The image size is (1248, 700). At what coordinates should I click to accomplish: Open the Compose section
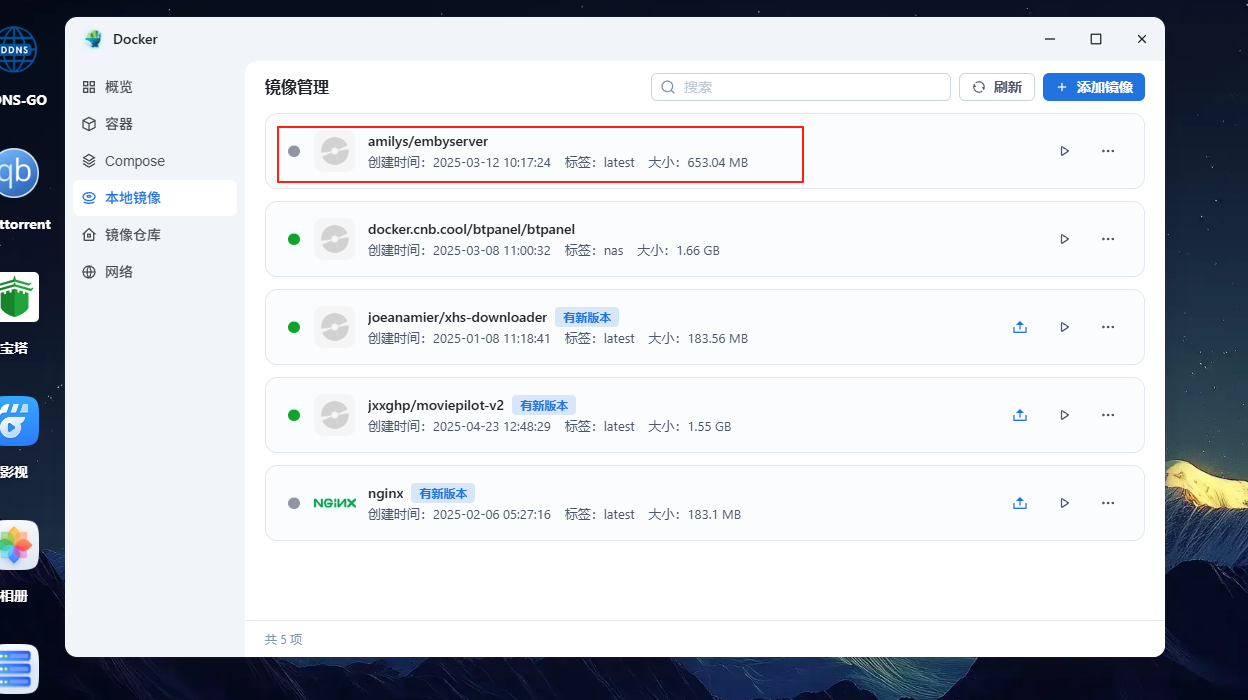pos(155,161)
